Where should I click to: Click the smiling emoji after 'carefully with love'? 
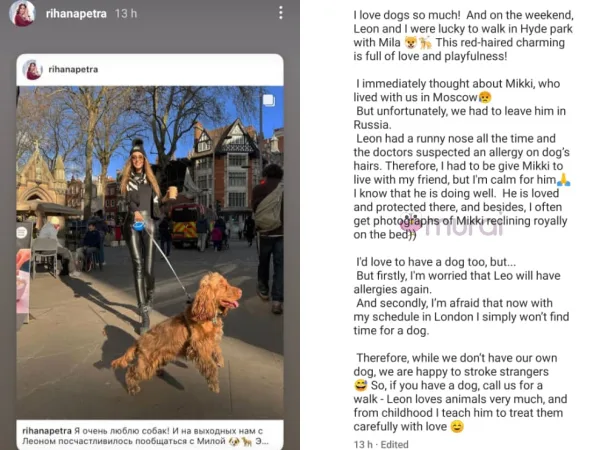tap(457, 426)
